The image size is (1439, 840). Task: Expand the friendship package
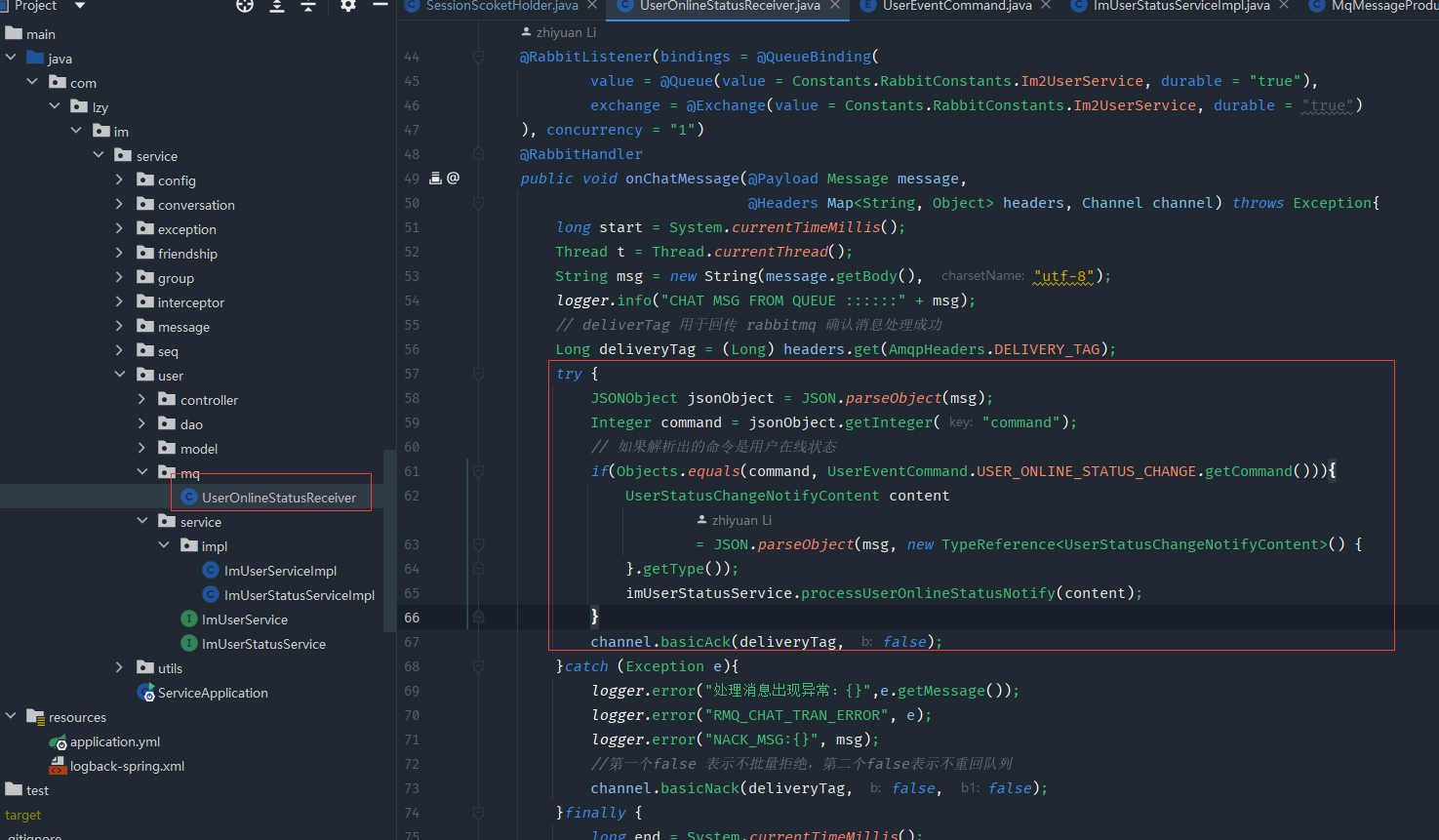(x=119, y=253)
